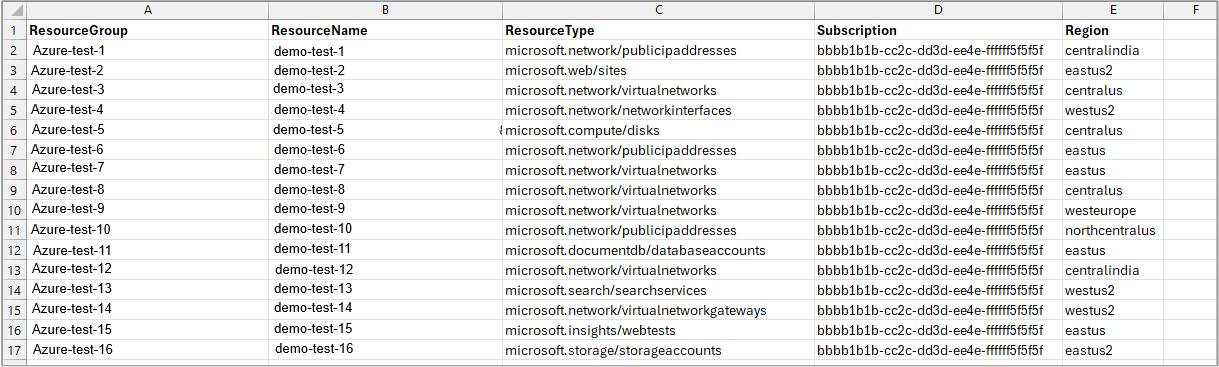The width and height of the screenshot is (1219, 367).
Task: Select row 5 header
Action: click(14, 110)
